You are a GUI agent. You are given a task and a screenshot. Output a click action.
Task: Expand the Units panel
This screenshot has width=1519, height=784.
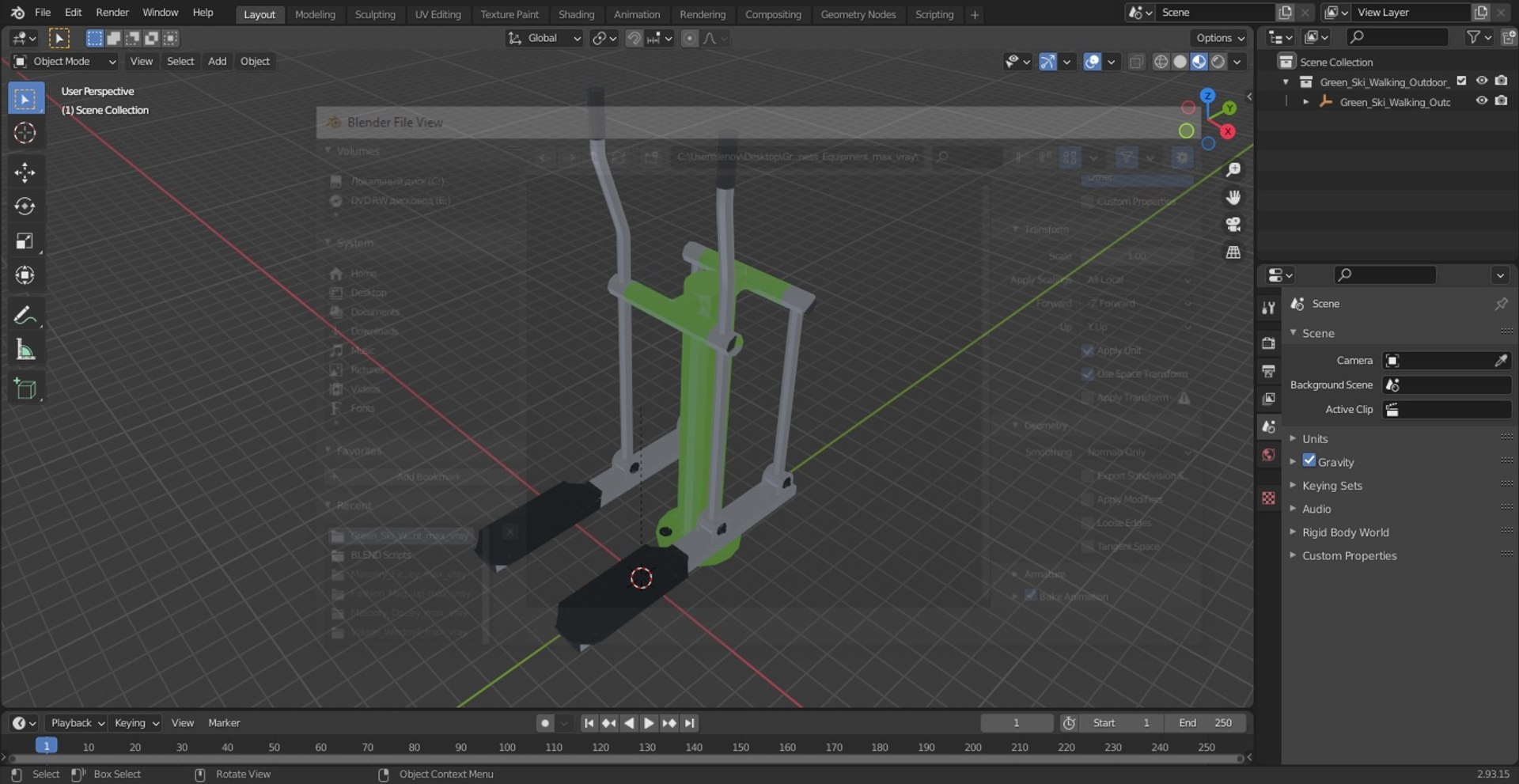coord(1315,439)
